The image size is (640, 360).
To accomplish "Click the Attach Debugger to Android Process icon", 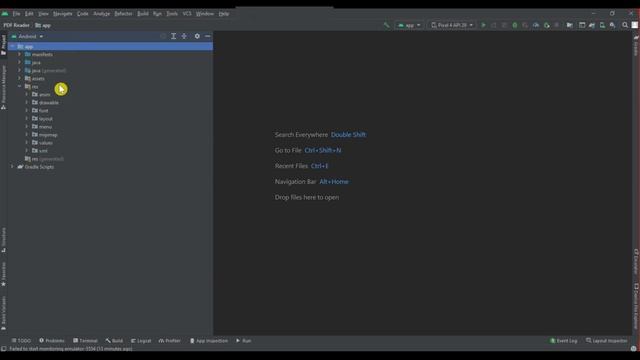I will click(x=547, y=25).
